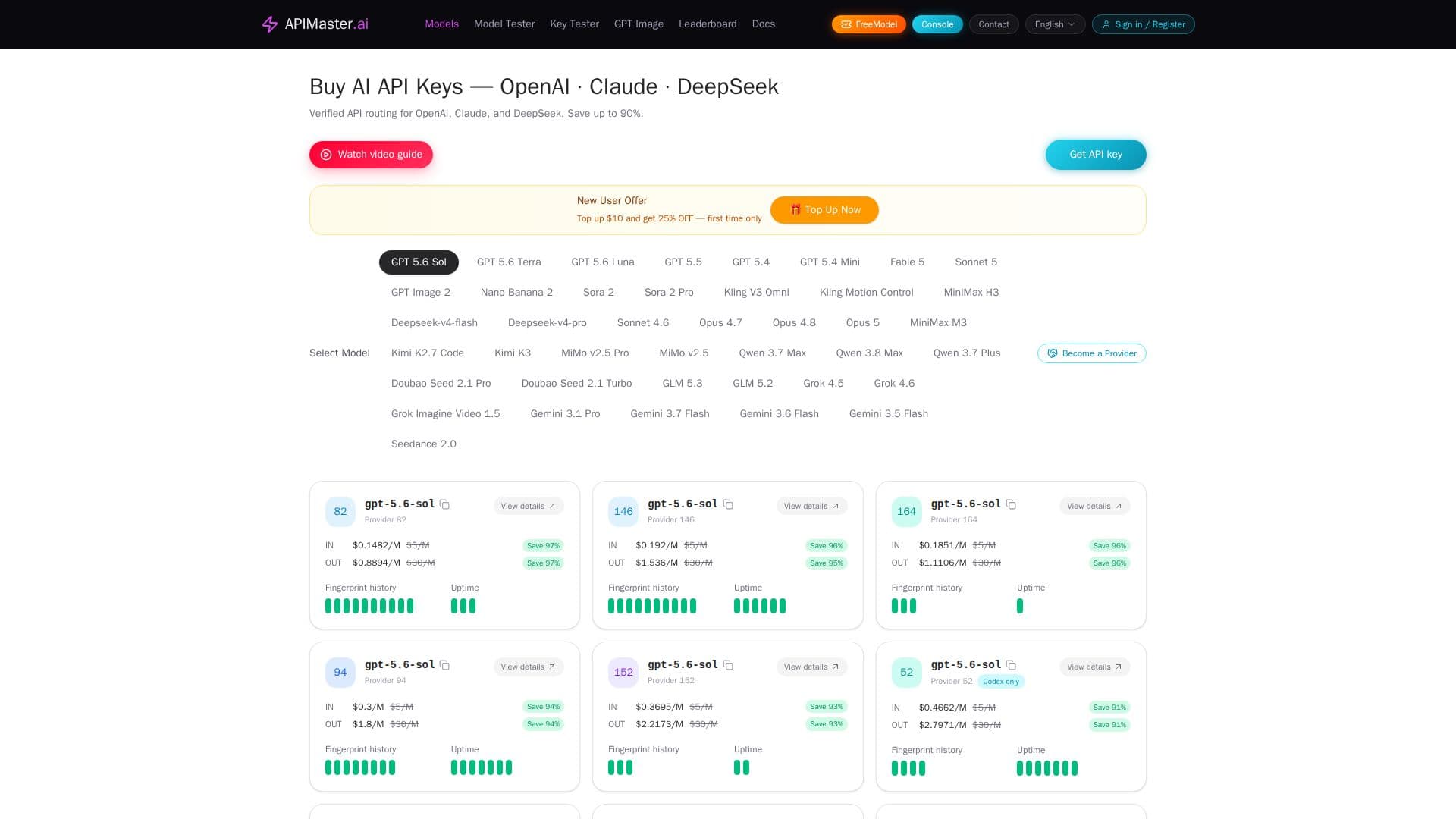Screen dimensions: 1456x819
Task: Select the Deepseek-v4-pro model chip
Action: coord(548,323)
